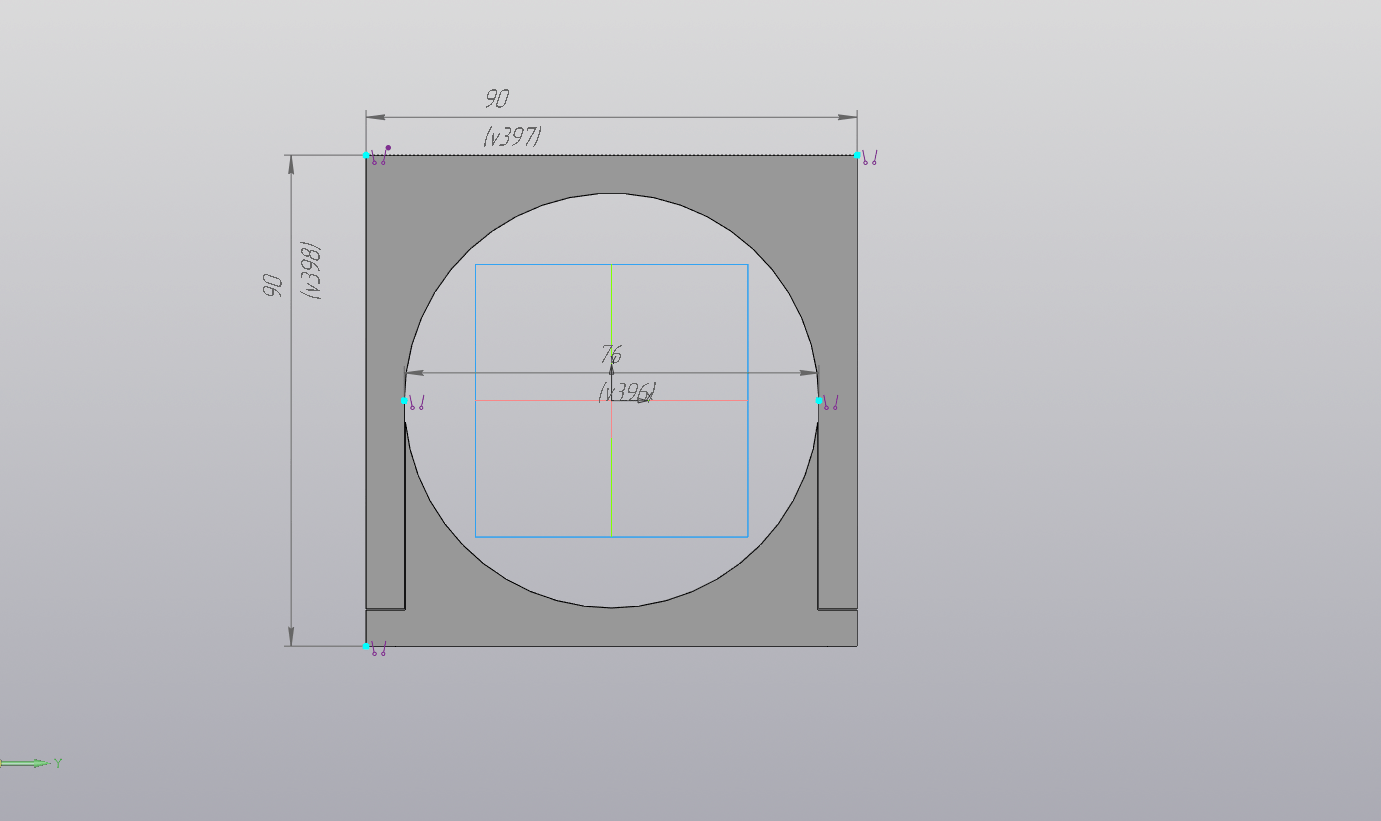Select the (v398) variable label
Image resolution: width=1381 pixels, height=821 pixels.
[311, 271]
